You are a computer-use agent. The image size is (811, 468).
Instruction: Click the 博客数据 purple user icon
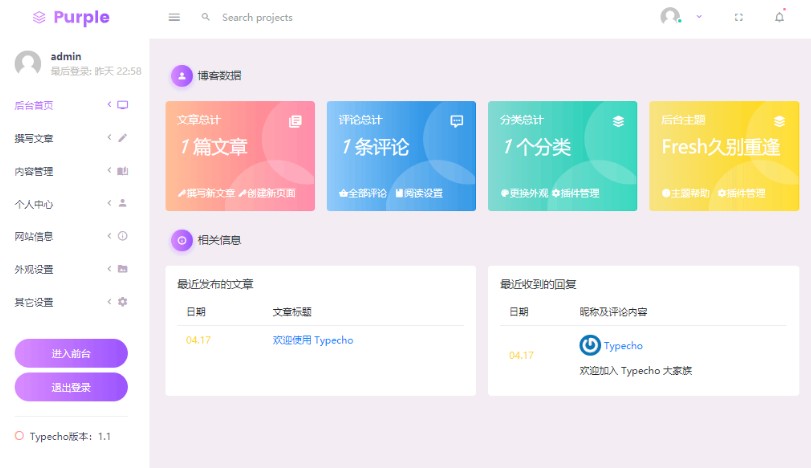pyautogui.click(x=182, y=76)
